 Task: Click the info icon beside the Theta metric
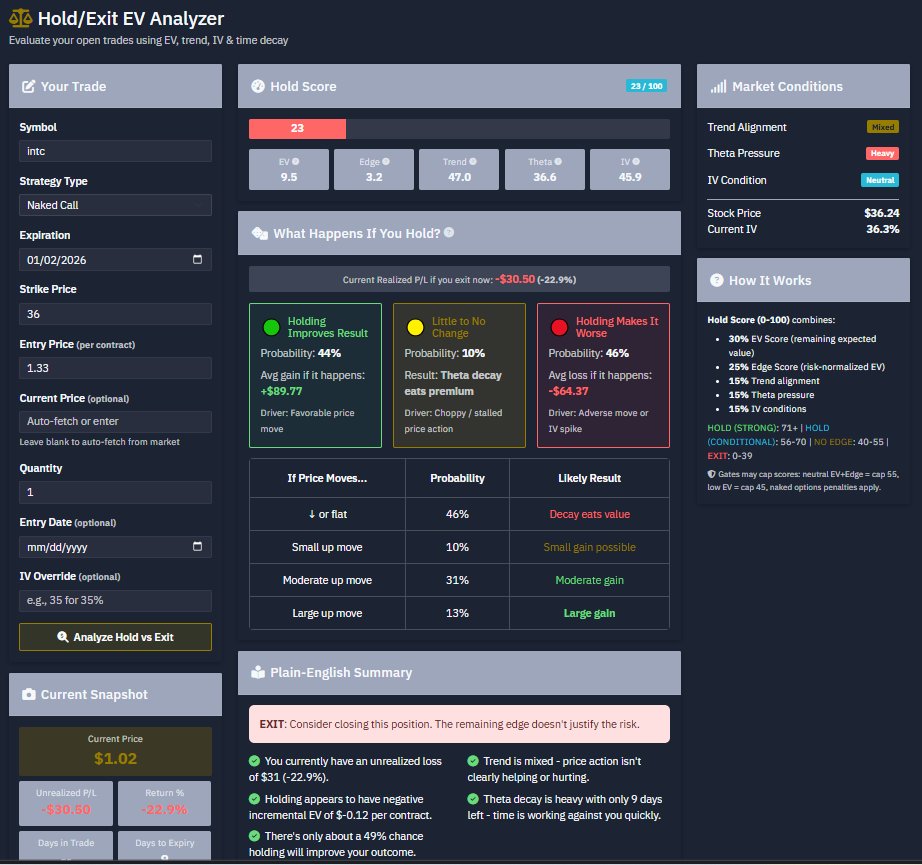pos(559,162)
